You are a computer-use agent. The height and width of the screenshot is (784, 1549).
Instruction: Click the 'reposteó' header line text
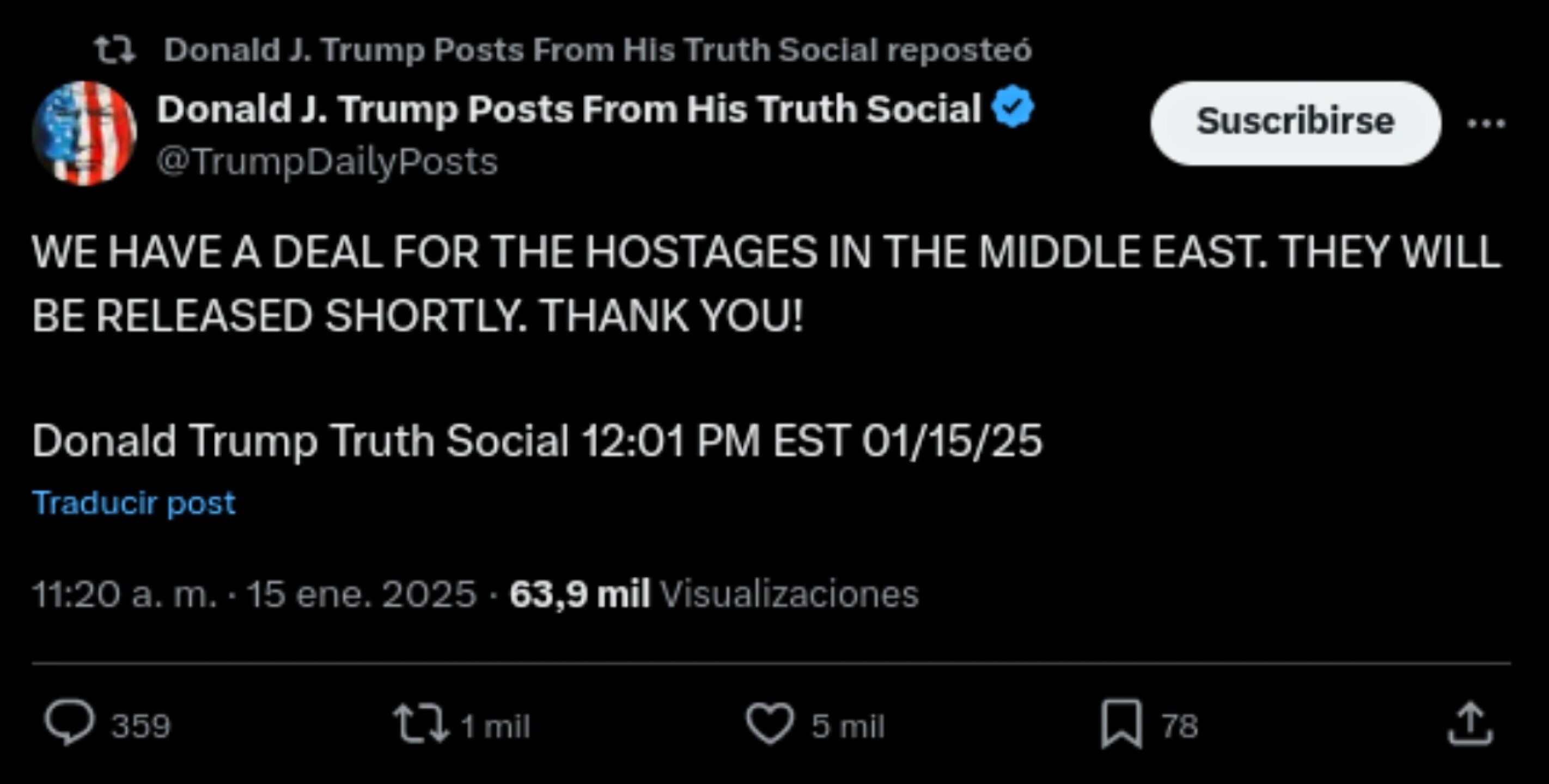tap(597, 50)
